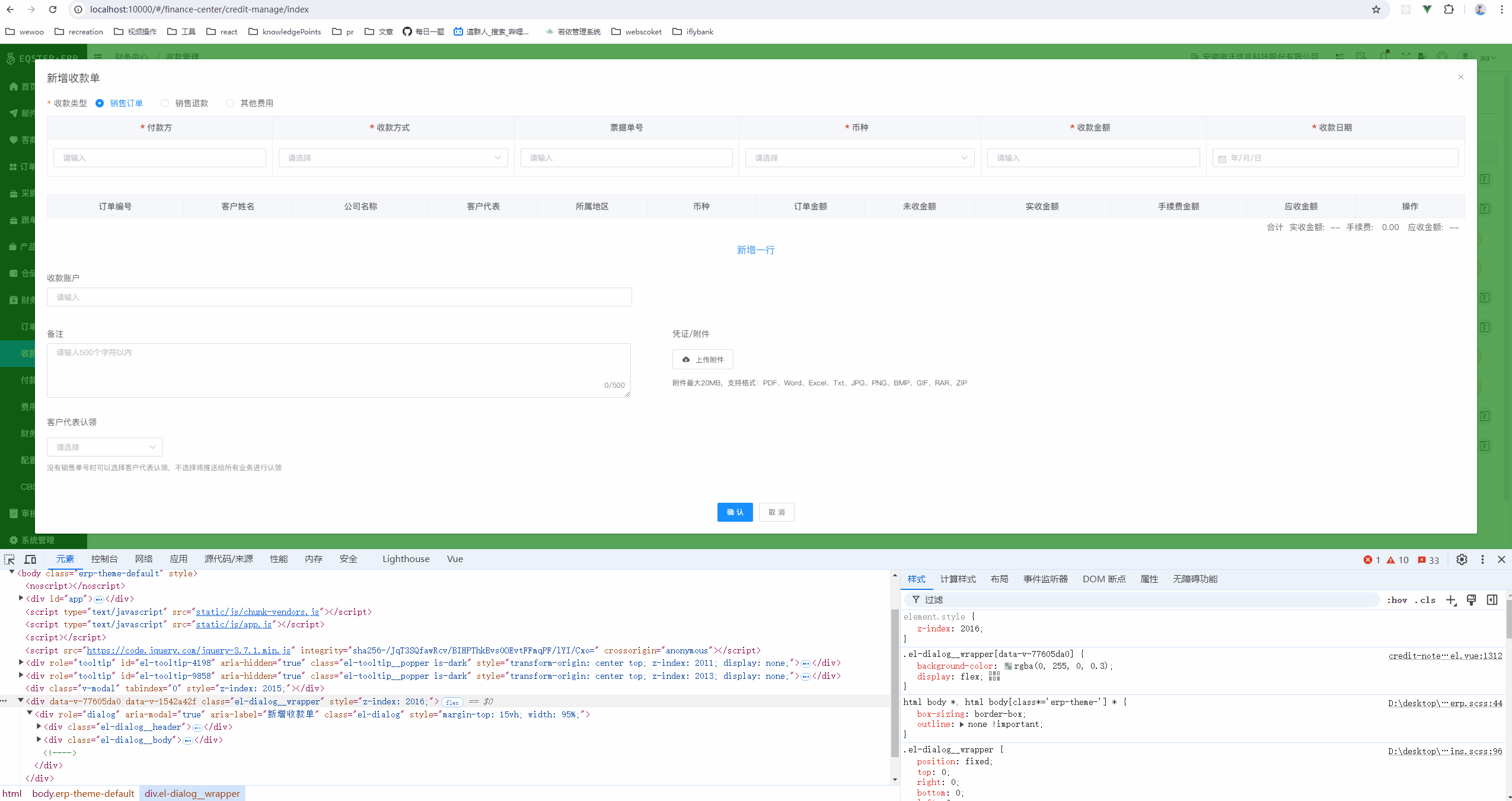Toggle the :hov element state panel

pos(1397,600)
